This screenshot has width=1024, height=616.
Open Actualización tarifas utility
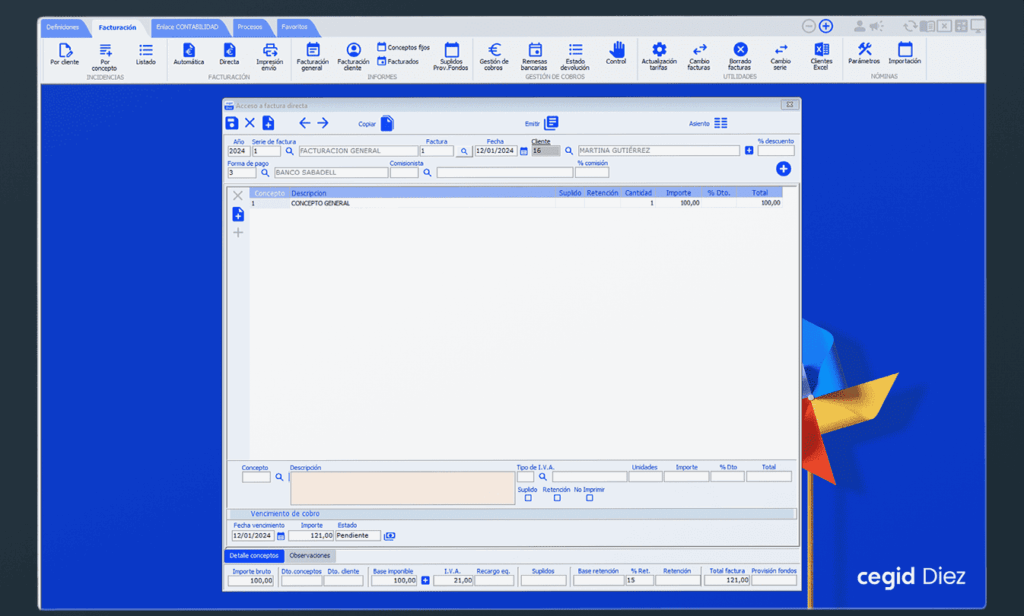click(x=659, y=57)
